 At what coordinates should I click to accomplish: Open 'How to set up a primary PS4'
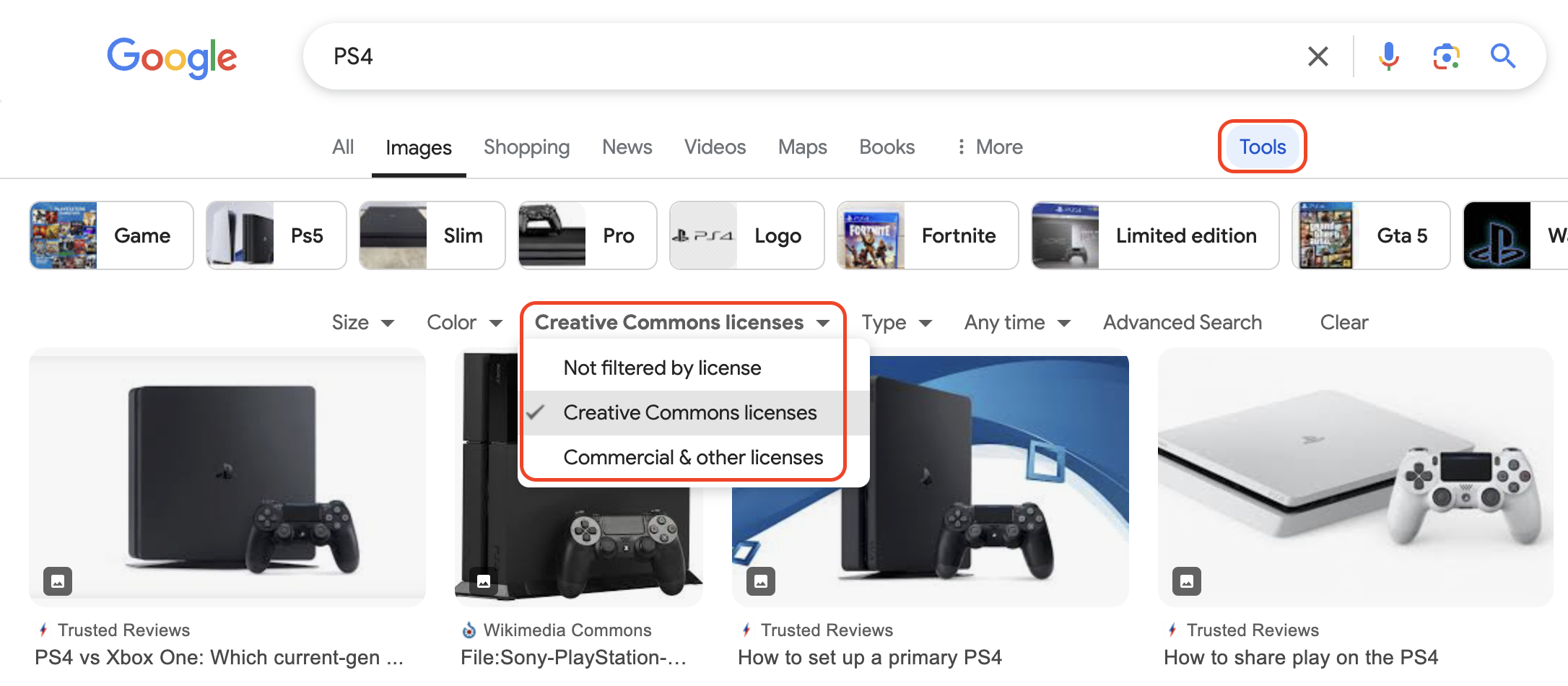click(x=870, y=657)
